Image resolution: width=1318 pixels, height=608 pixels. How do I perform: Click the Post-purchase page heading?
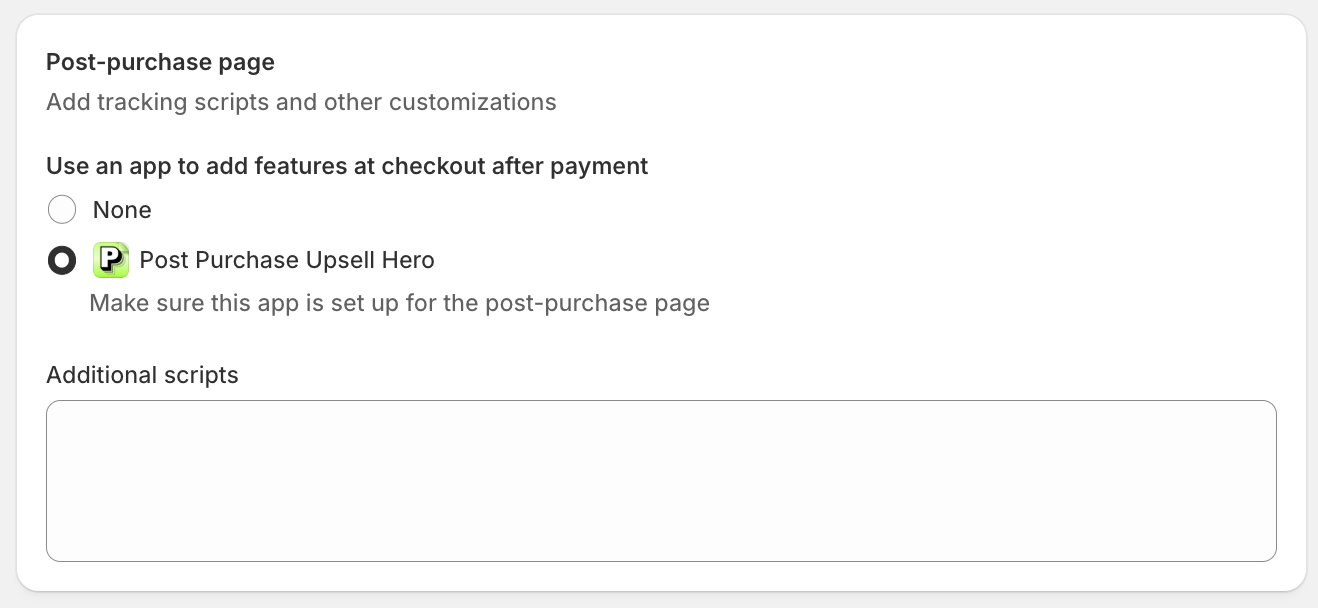click(160, 62)
